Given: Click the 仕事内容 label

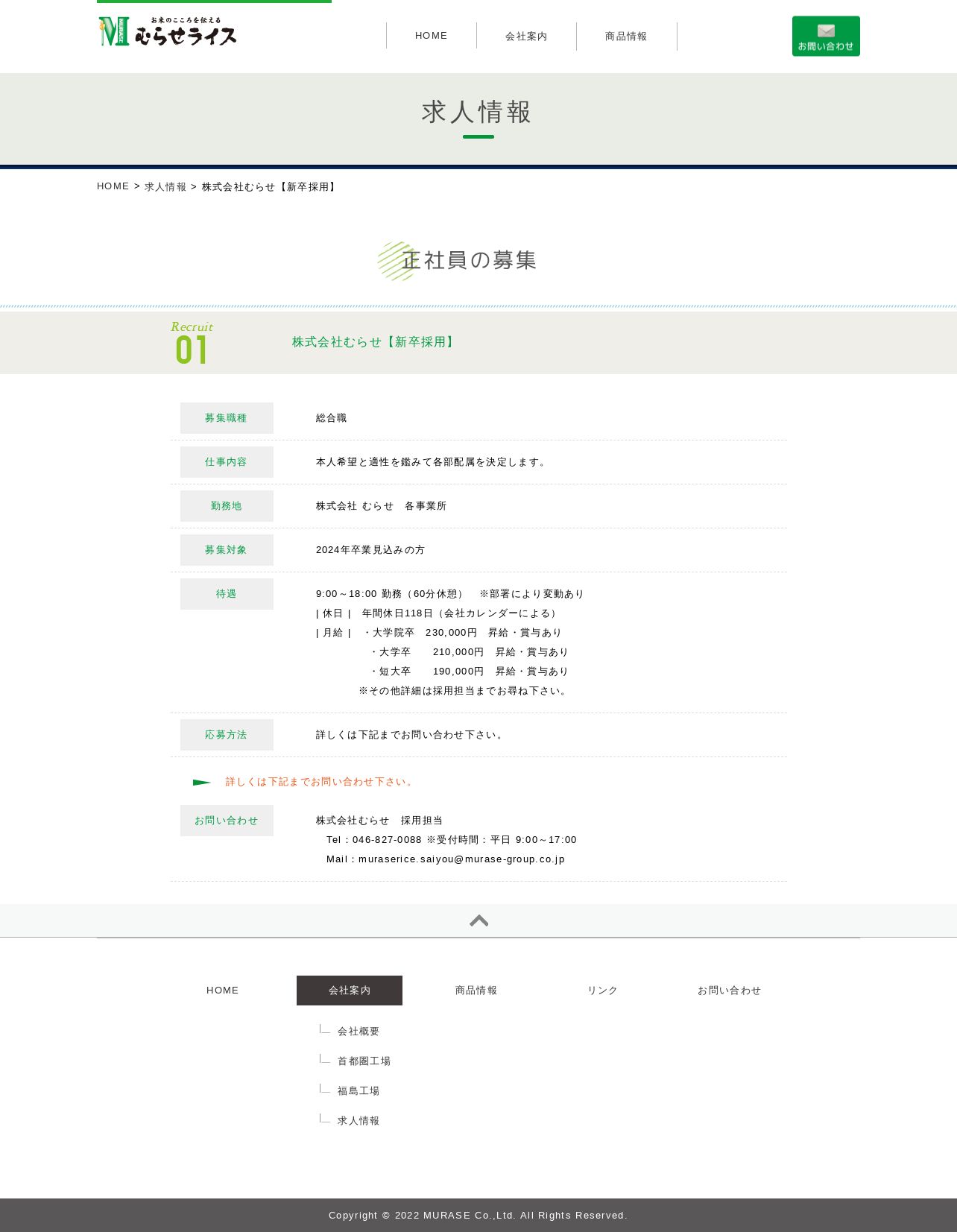Looking at the screenshot, I should [x=227, y=462].
